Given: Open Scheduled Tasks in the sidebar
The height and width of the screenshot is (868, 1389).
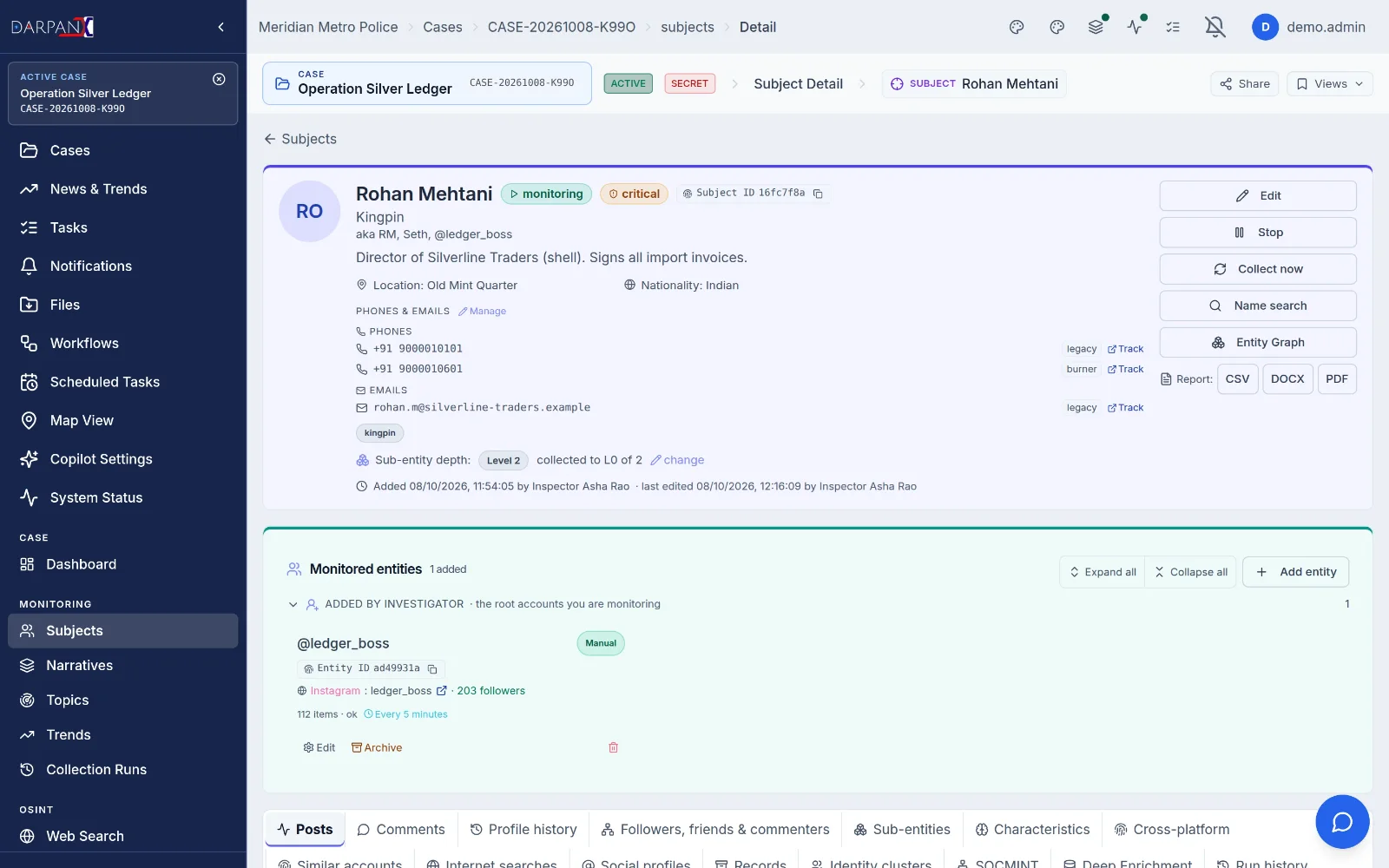Looking at the screenshot, I should click(x=123, y=382).
